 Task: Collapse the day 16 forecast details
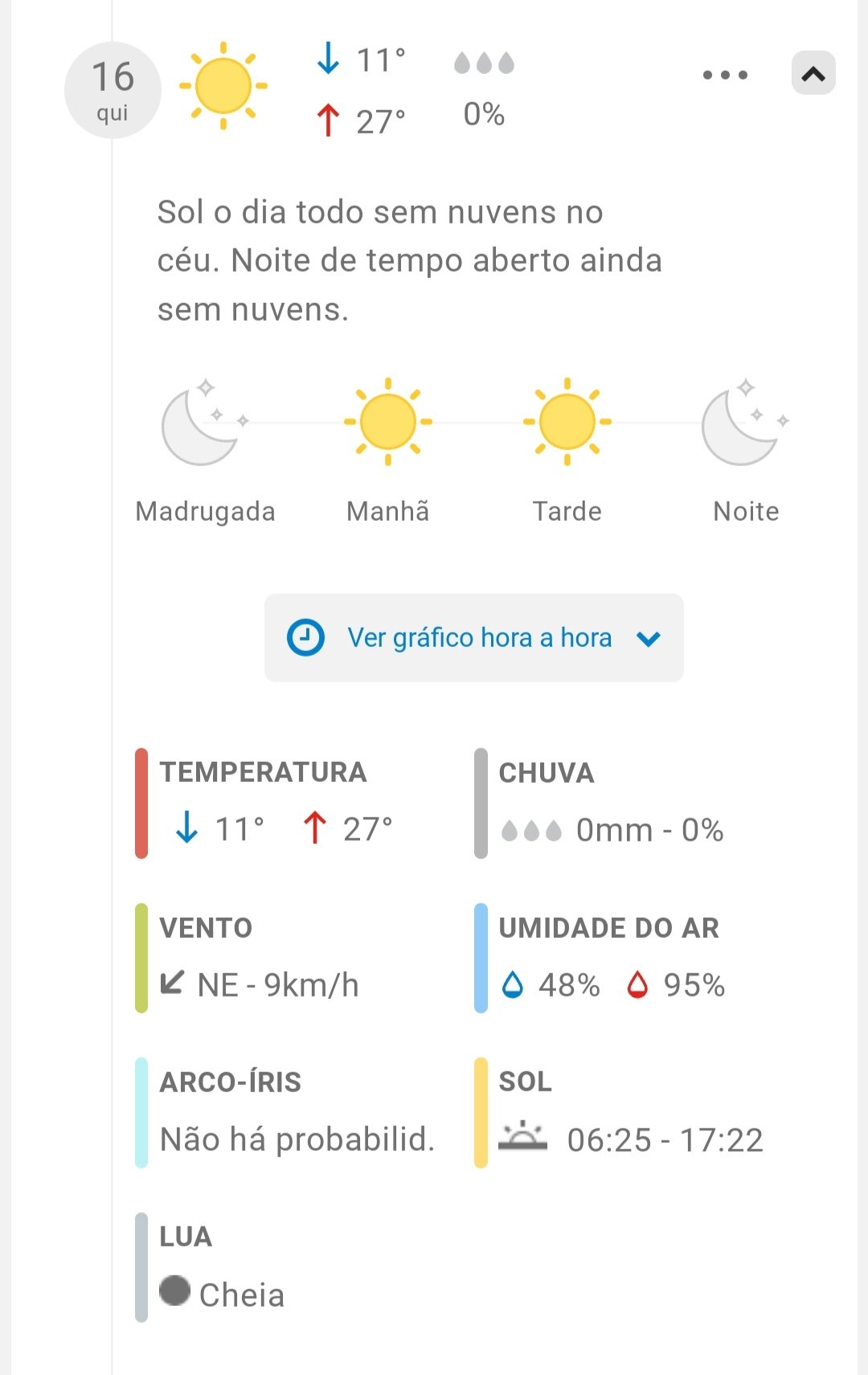[813, 74]
